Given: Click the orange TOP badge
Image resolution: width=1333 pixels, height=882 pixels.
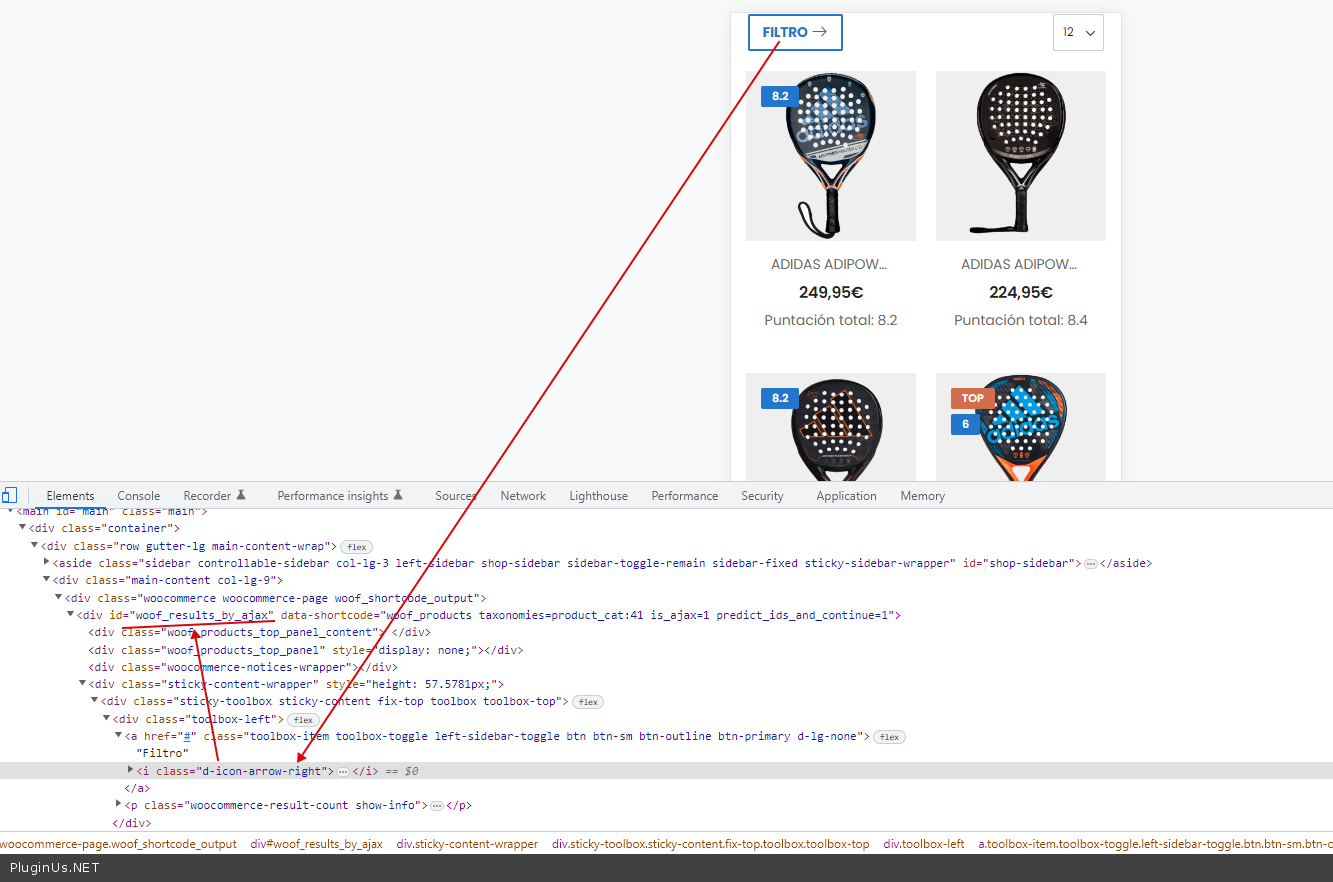Looking at the screenshot, I should [973, 398].
